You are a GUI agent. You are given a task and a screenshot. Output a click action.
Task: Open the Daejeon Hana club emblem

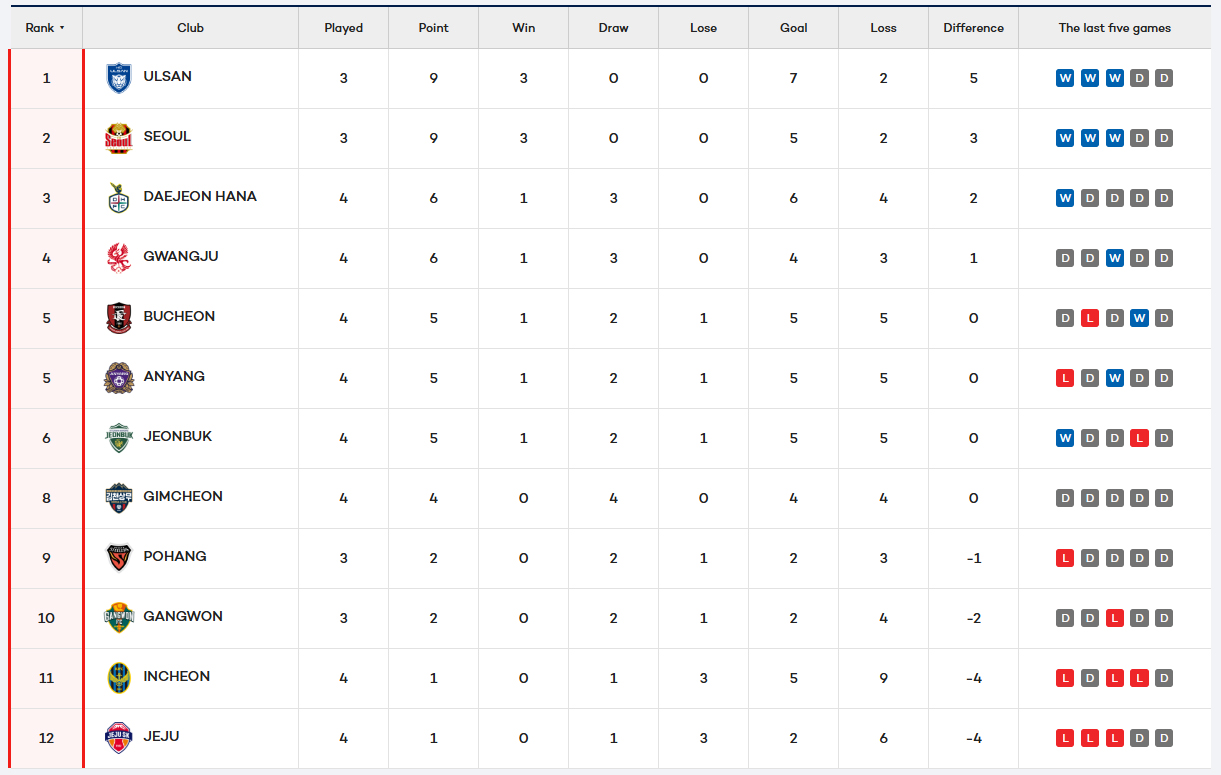[119, 198]
